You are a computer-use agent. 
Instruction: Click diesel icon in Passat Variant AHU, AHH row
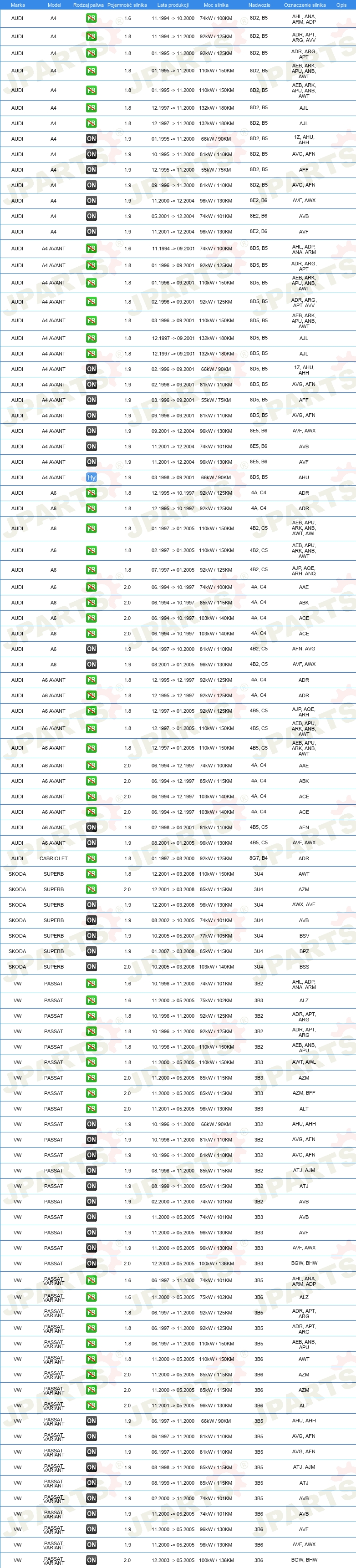point(92,1421)
